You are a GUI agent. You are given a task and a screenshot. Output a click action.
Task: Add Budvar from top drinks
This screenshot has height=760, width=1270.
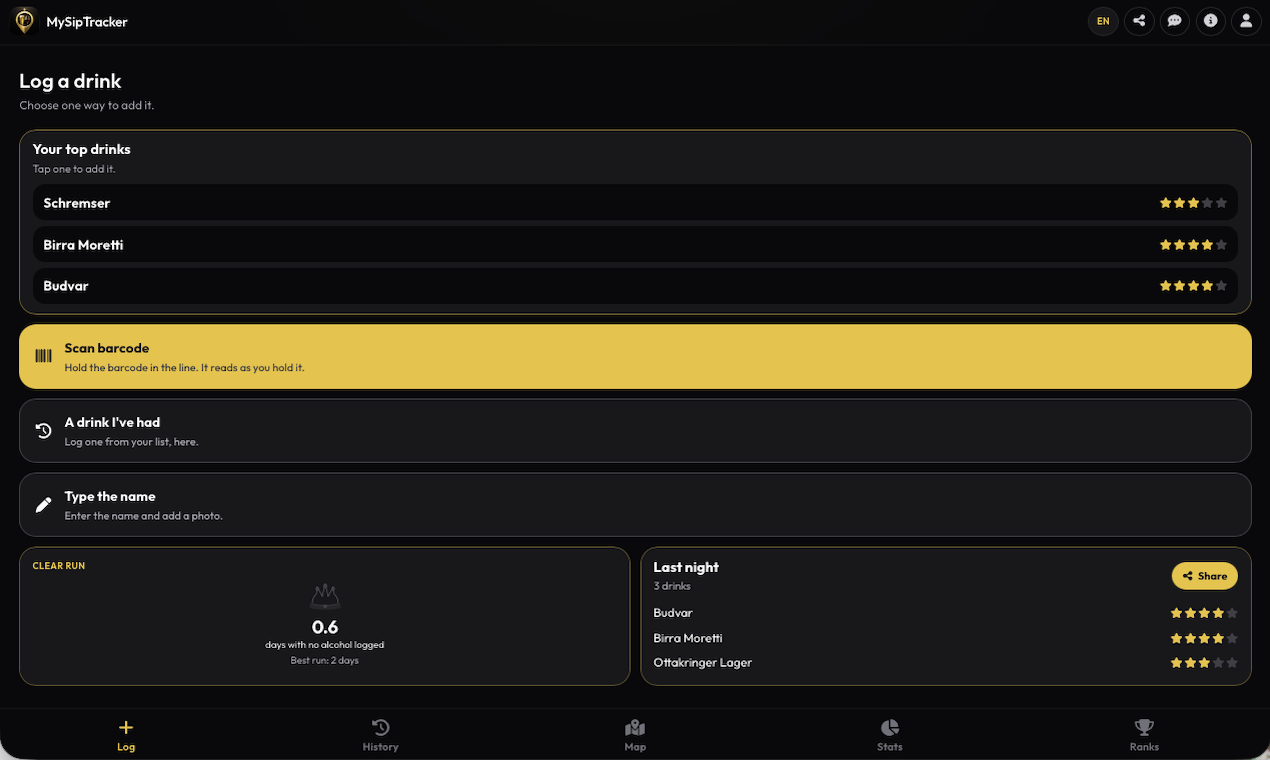pyautogui.click(x=635, y=286)
